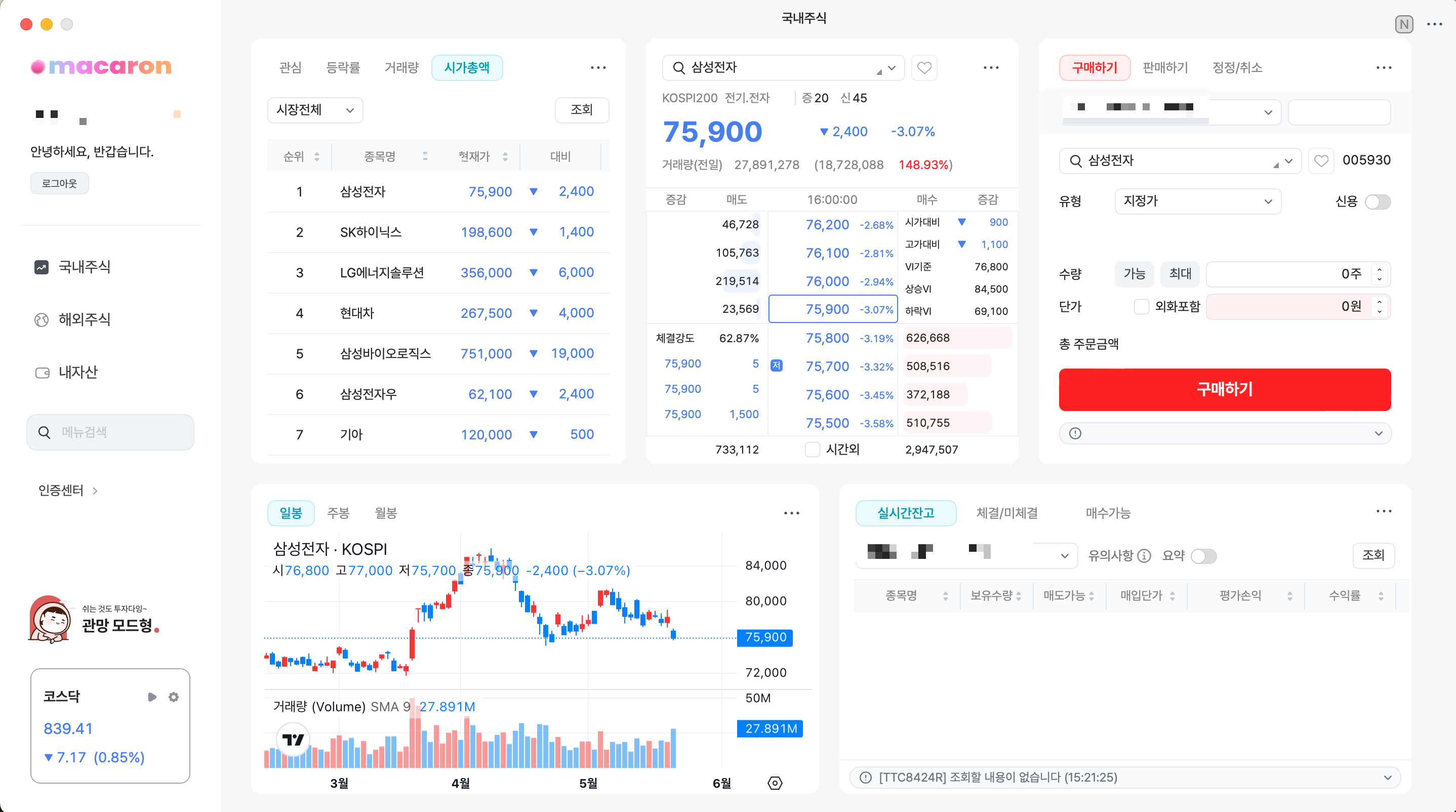The height and width of the screenshot is (812, 1456).
Task: Open chart settings hexagon icon
Action: click(x=775, y=783)
